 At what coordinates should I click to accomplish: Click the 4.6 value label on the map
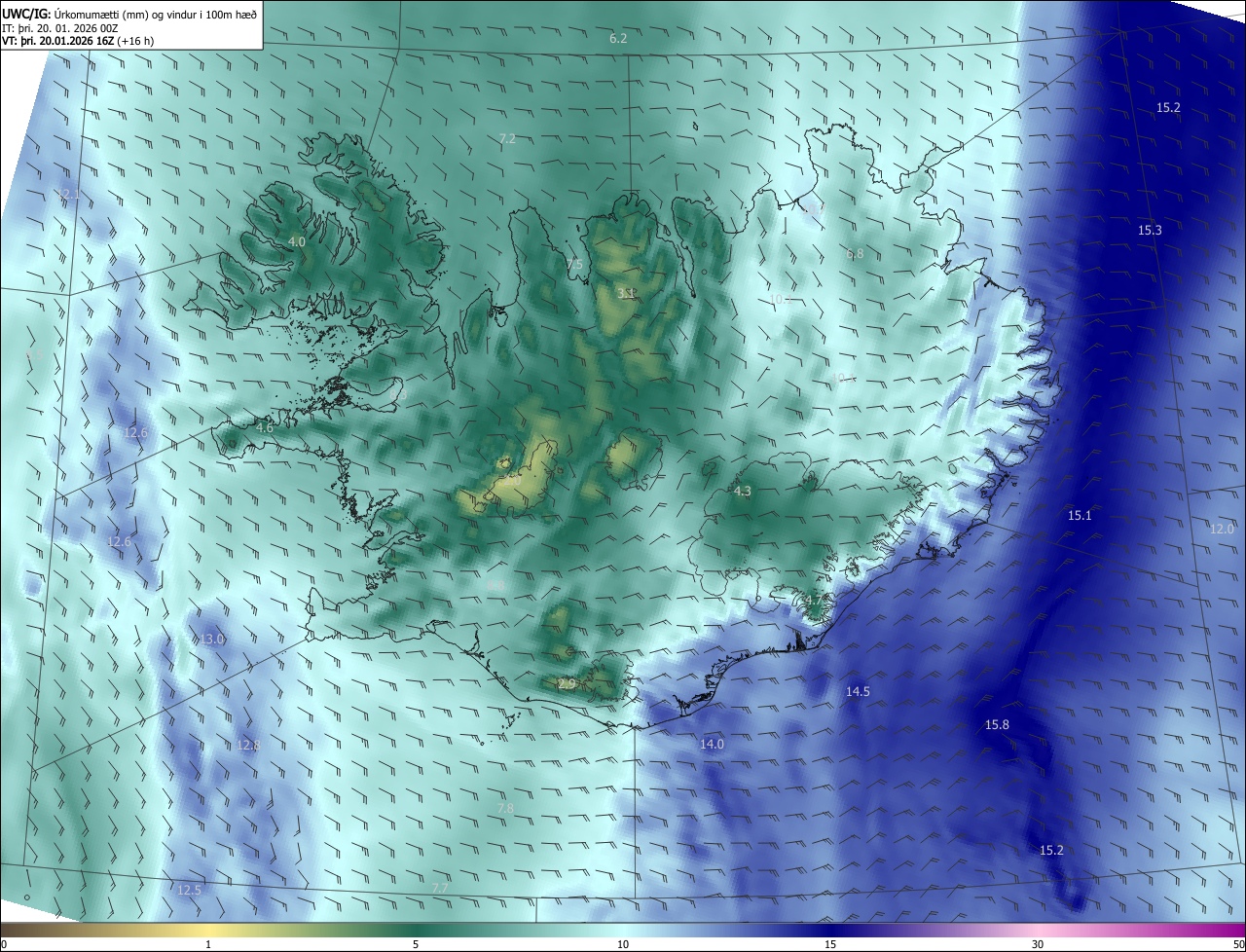point(265,427)
